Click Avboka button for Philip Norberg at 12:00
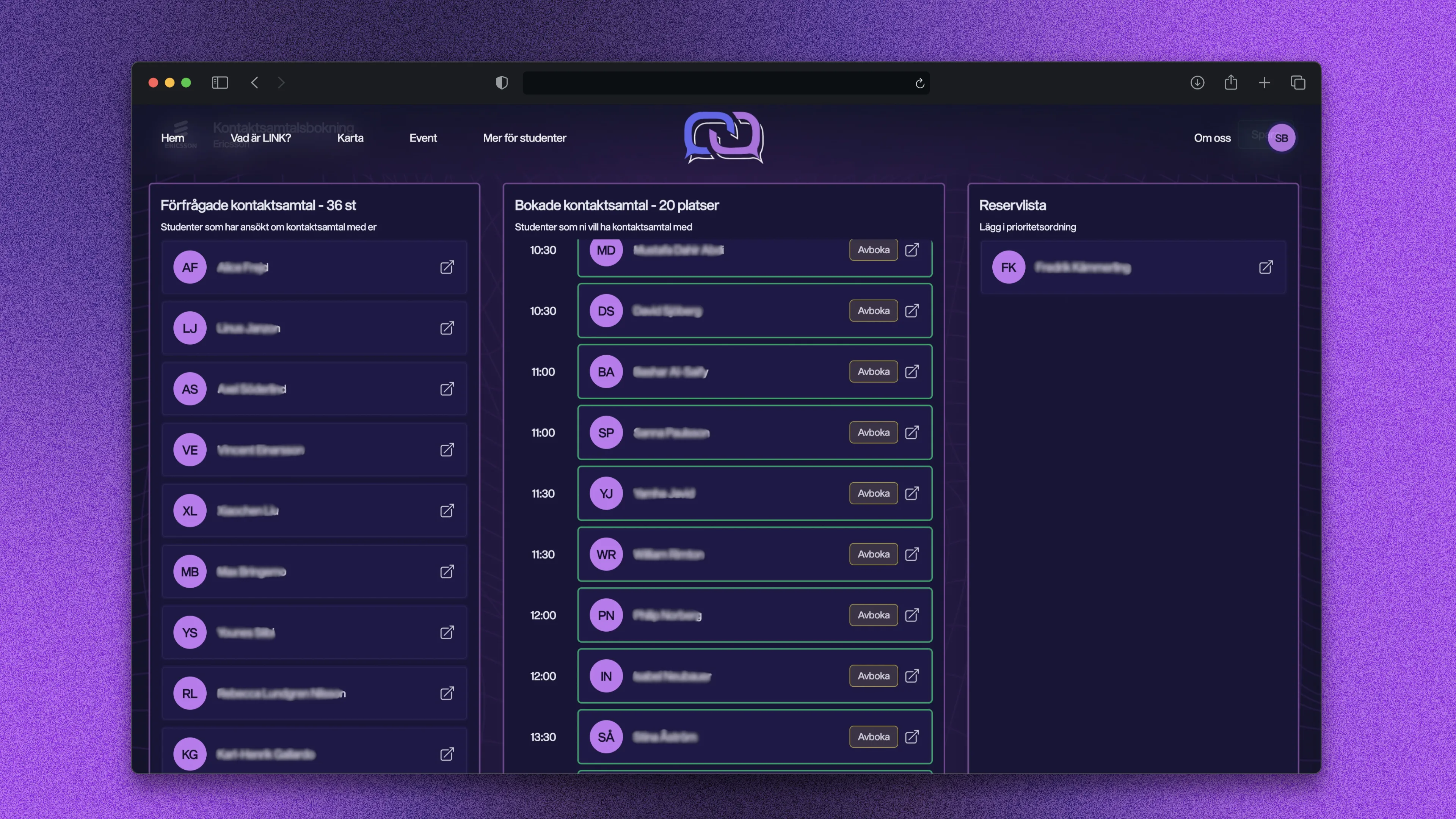1456x819 pixels. point(872,614)
